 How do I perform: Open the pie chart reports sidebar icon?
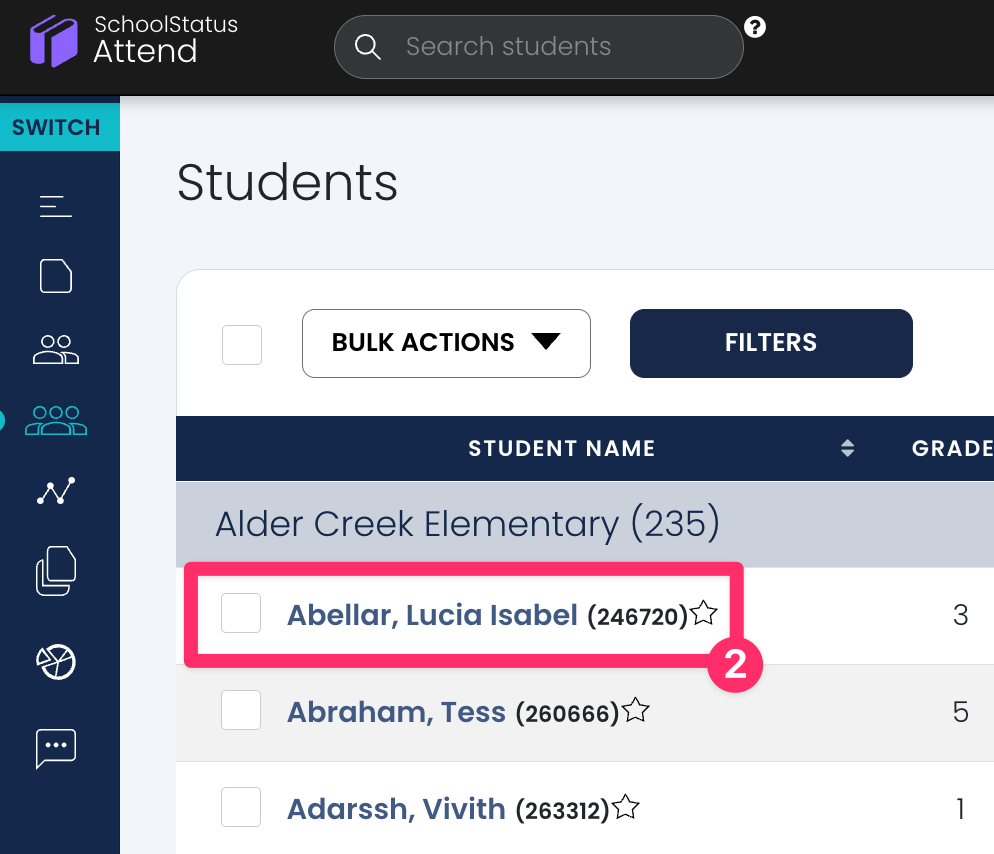[x=56, y=661]
